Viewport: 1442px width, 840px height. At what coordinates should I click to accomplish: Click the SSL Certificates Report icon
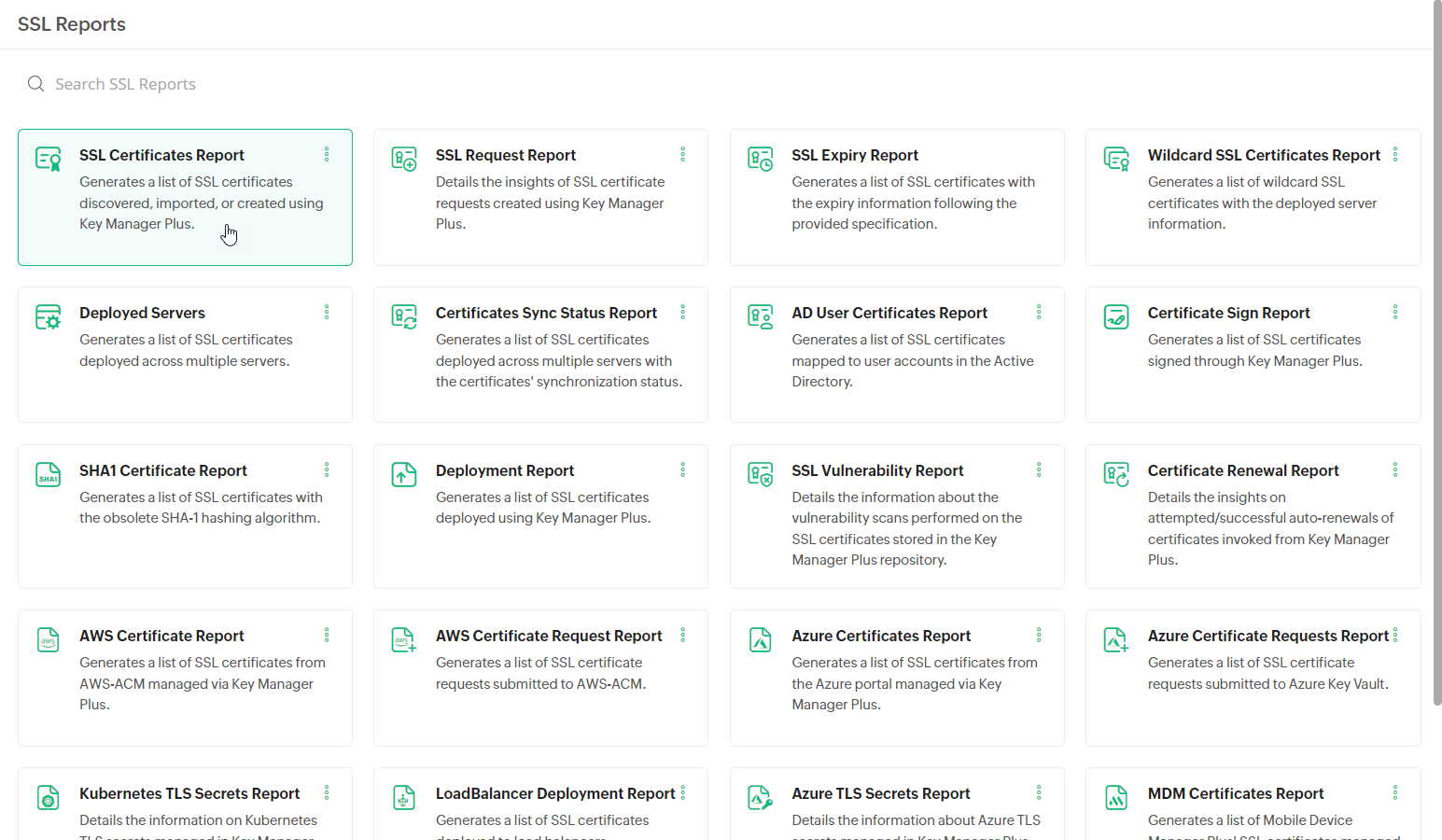(49, 159)
